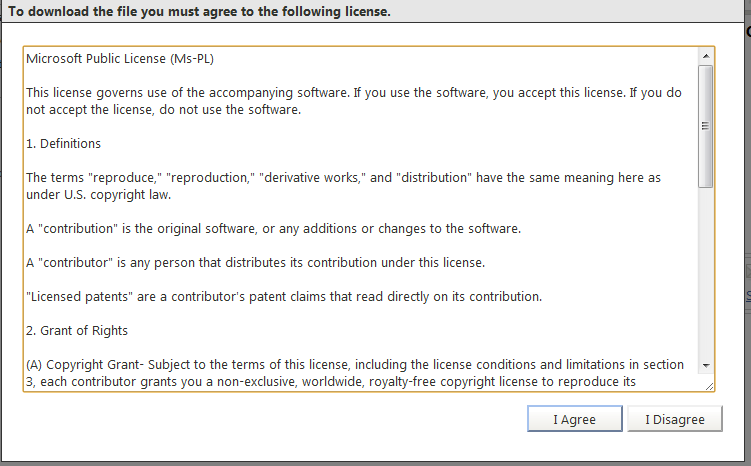The width and height of the screenshot is (751, 466).
Task: Click 'not accept the license, do not use' line
Action: 163,110
